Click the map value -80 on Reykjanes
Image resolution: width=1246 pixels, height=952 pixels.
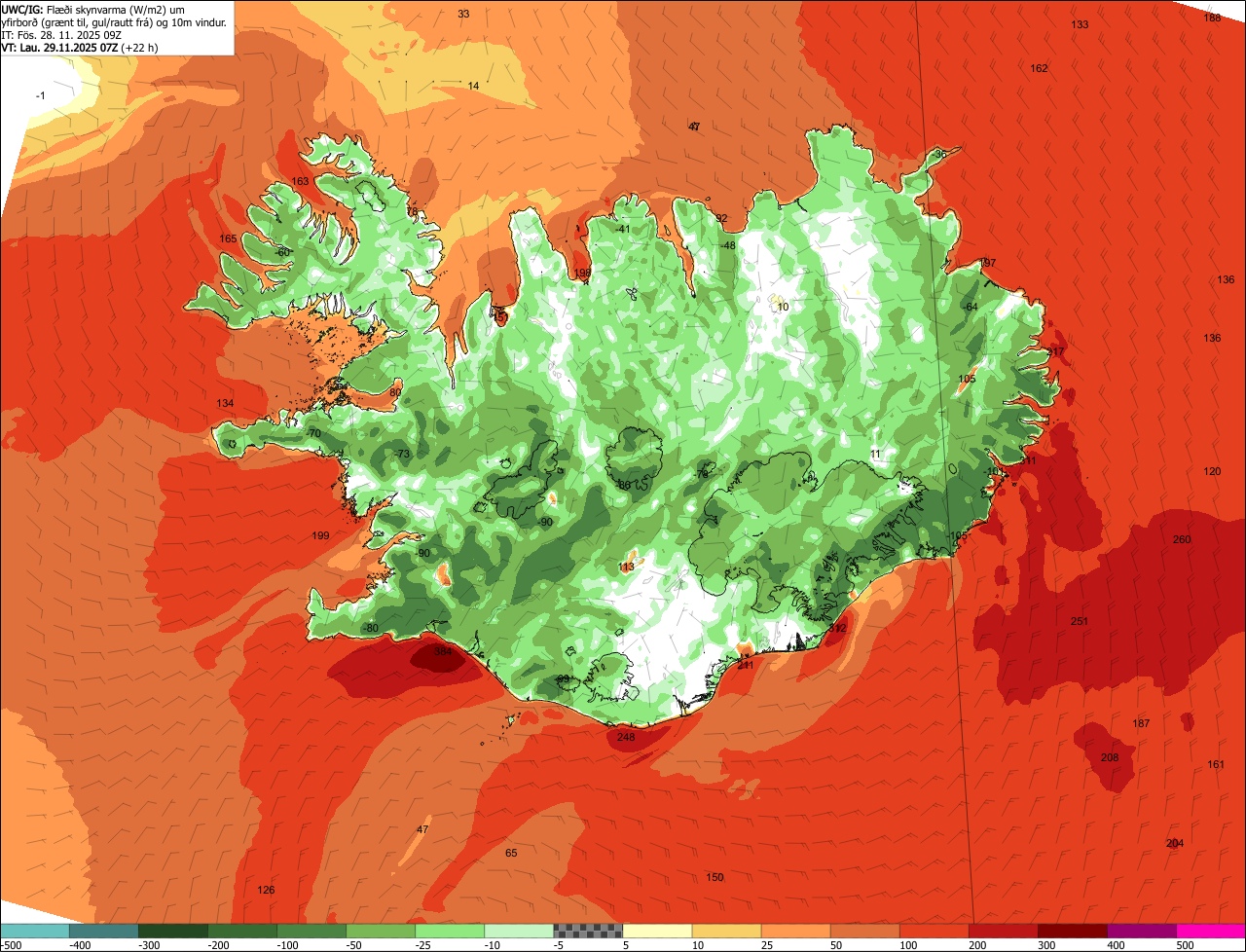click(370, 628)
